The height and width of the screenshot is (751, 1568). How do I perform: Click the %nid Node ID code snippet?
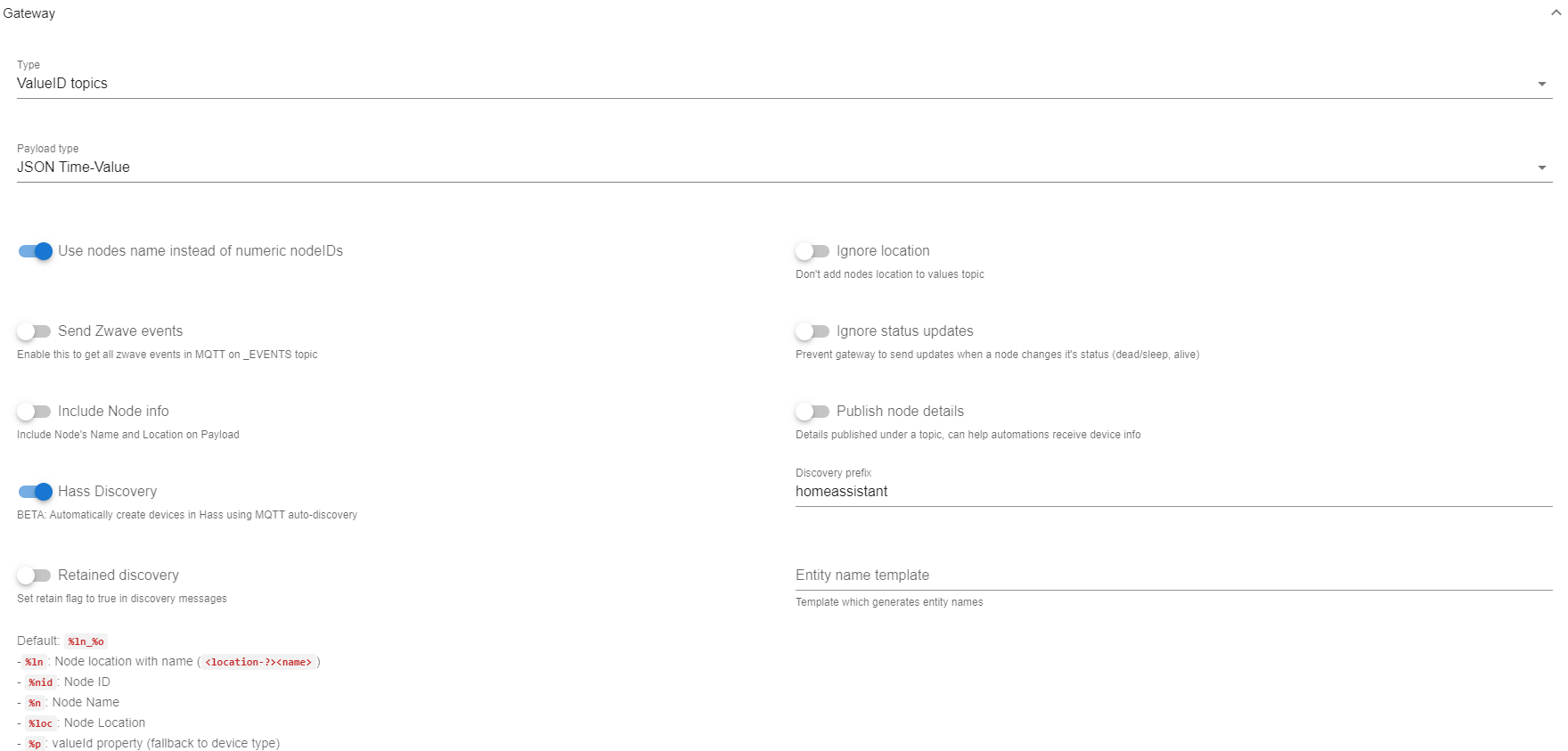point(41,682)
